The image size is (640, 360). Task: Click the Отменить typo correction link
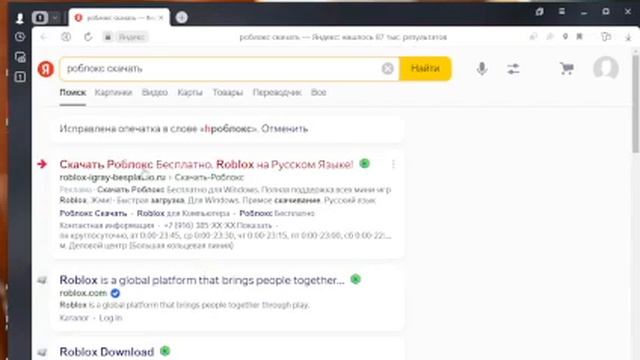[284, 129]
